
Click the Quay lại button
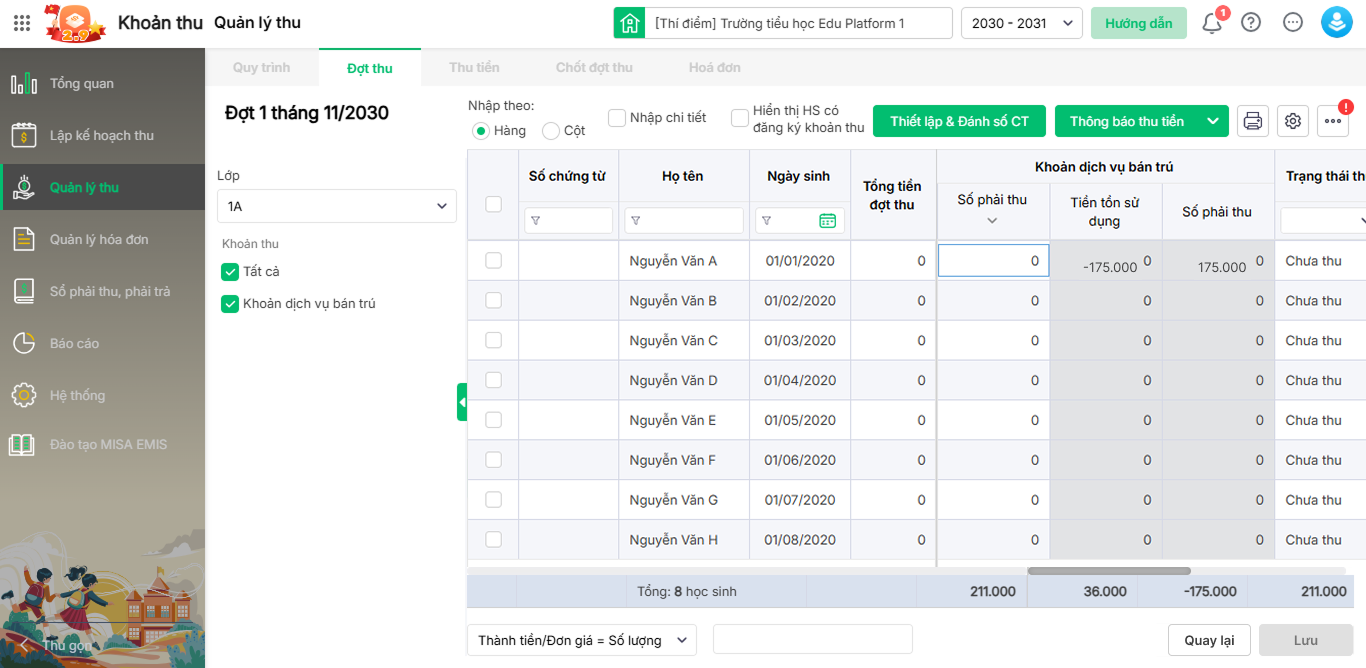pos(1209,640)
